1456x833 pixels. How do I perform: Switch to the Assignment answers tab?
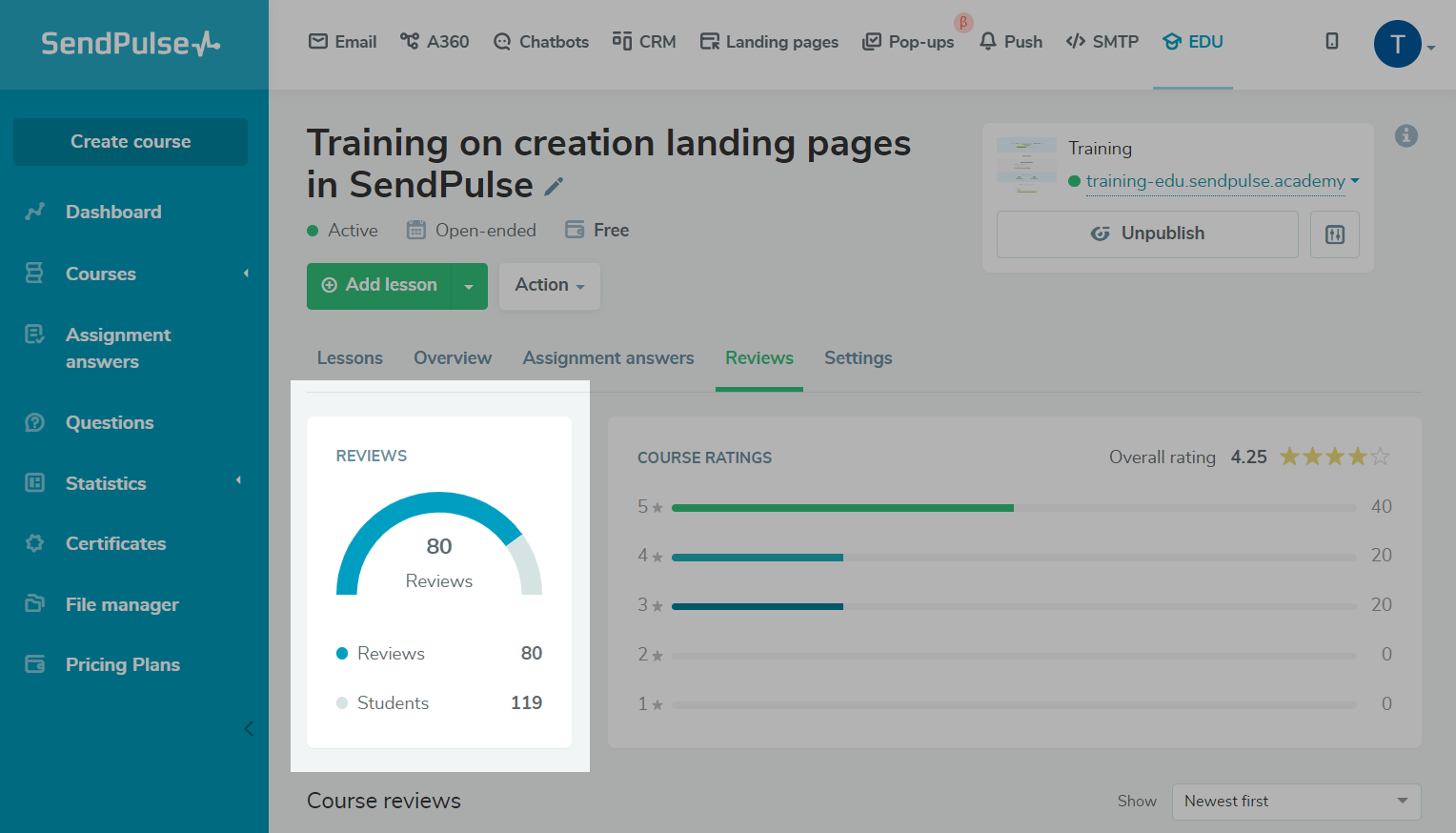pos(608,358)
